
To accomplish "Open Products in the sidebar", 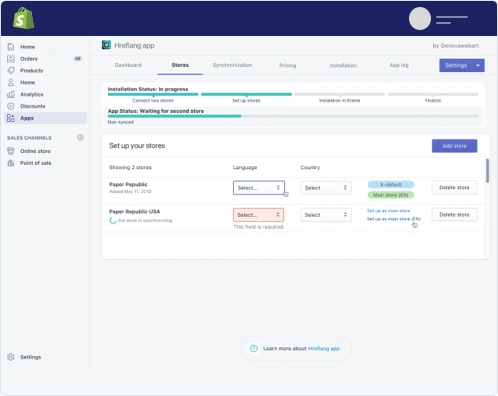I will pyautogui.click(x=31, y=70).
